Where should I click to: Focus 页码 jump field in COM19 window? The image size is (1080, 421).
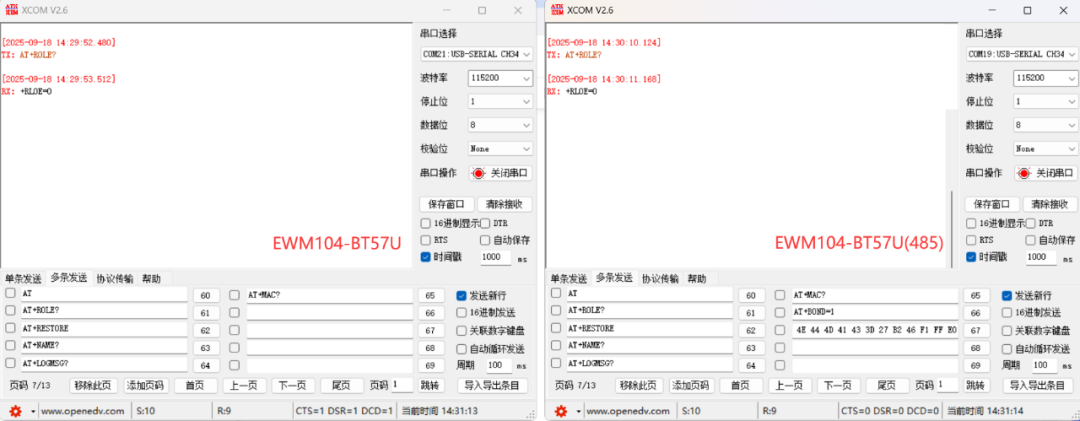point(947,386)
